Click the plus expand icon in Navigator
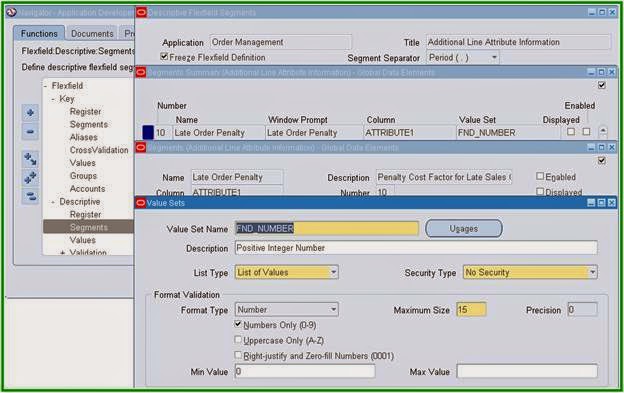624x393 pixels. pyautogui.click(x=30, y=113)
